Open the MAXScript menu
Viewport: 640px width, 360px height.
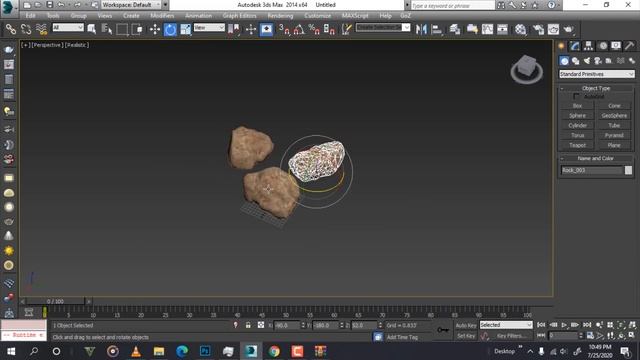[x=355, y=16]
